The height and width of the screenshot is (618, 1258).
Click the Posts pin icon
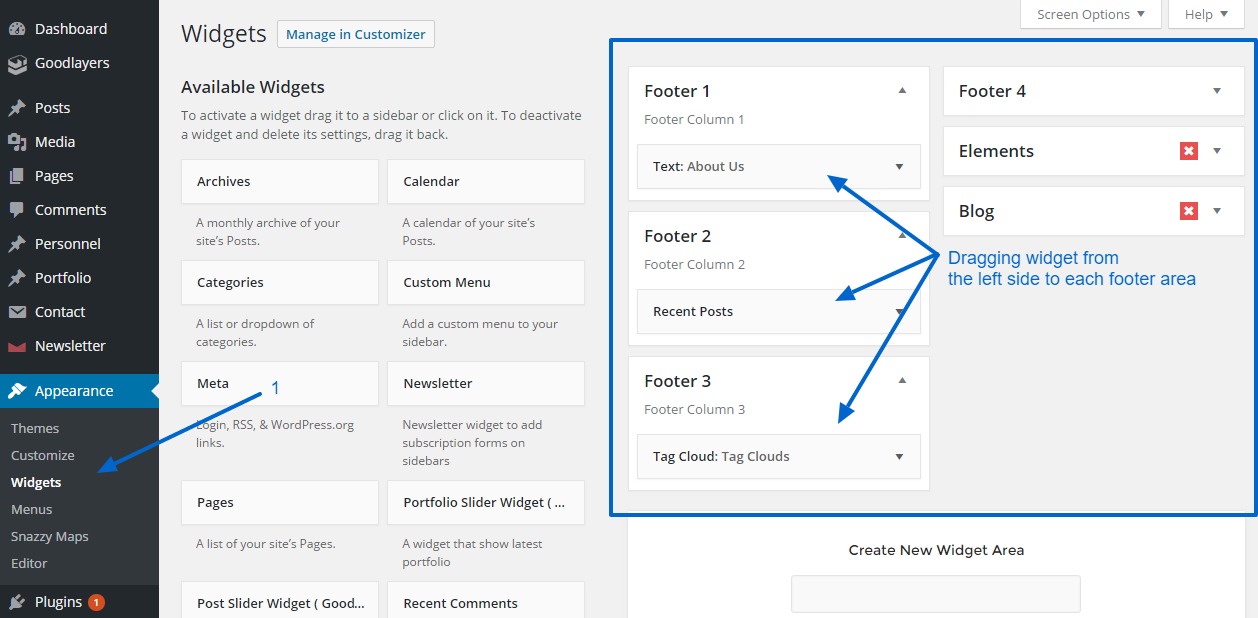point(17,108)
